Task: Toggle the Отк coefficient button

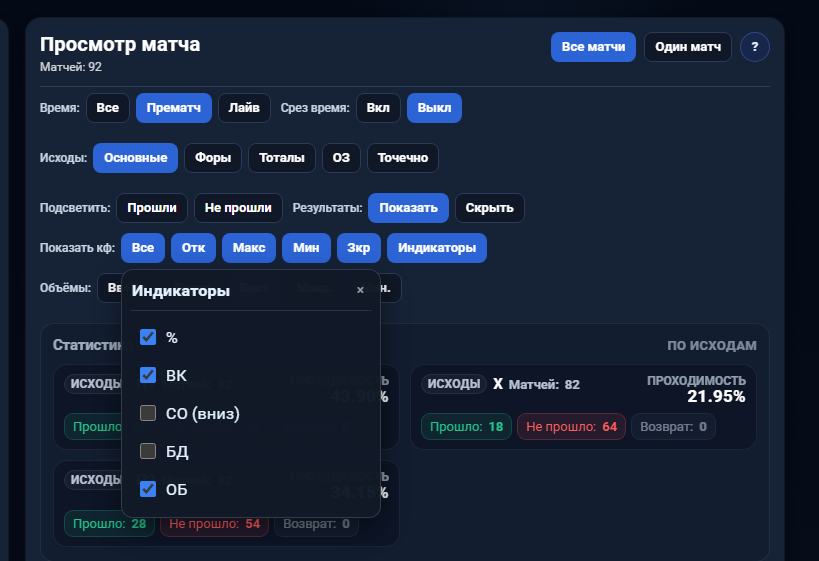Action: pos(193,248)
